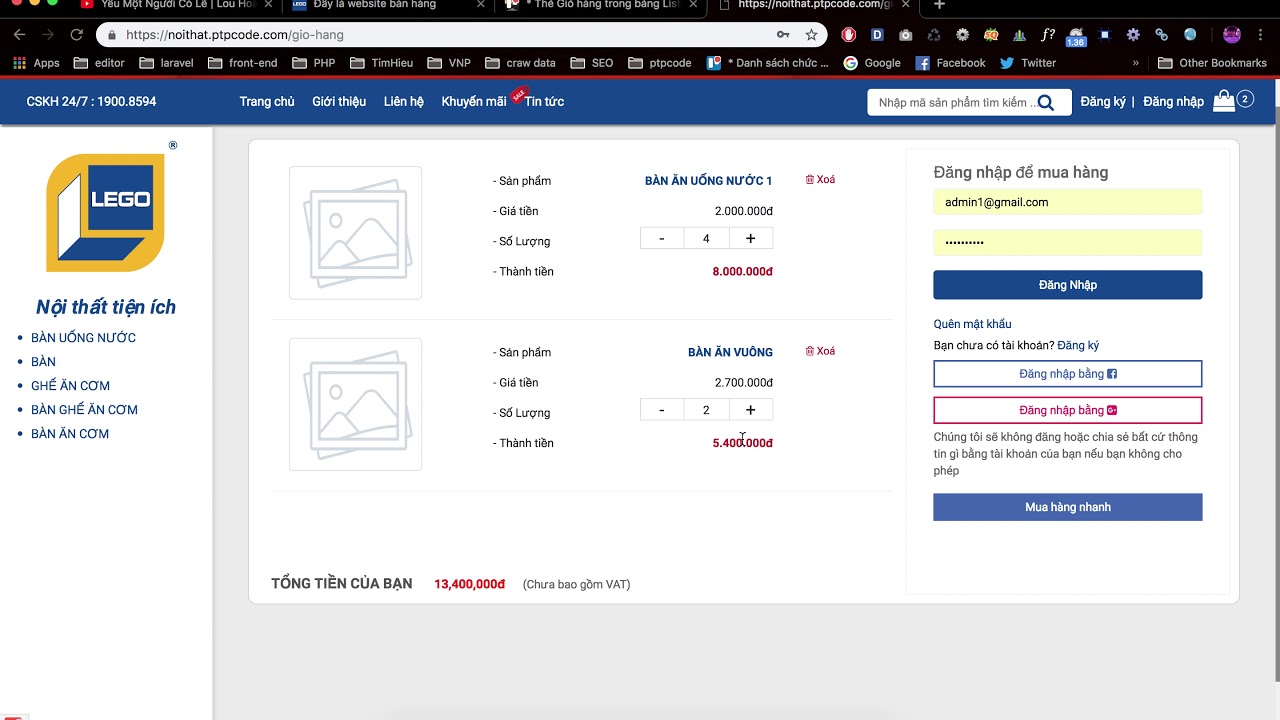Show hidden bookmarks via double chevron
This screenshot has height=720, width=1280.
coord(1135,63)
